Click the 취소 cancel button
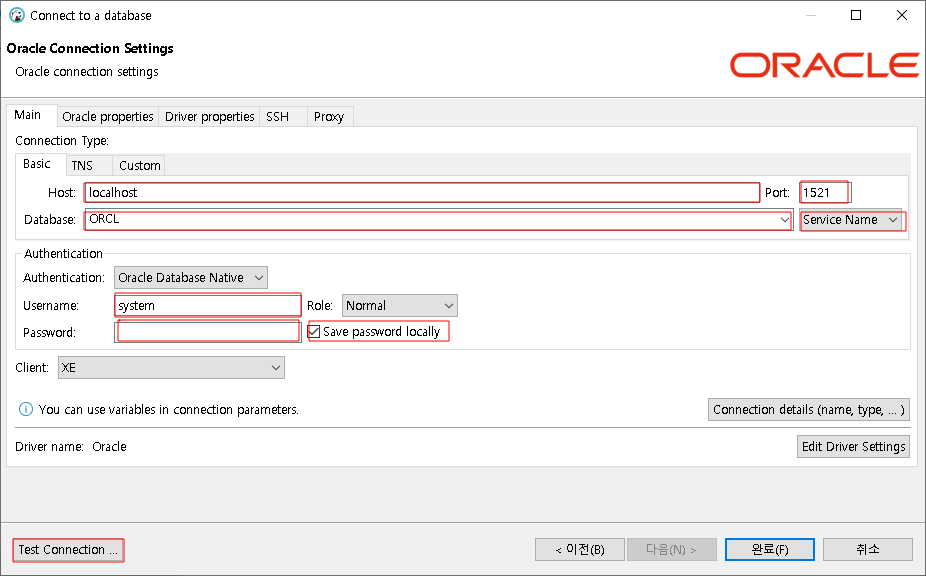926x576 pixels. [868, 549]
